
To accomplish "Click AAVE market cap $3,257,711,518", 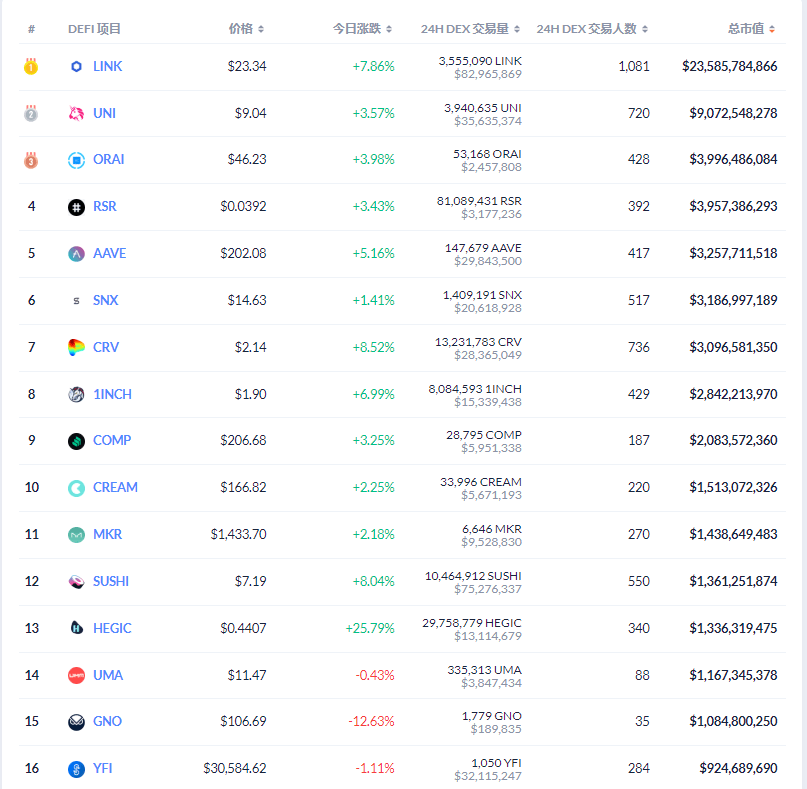I will point(733,253).
